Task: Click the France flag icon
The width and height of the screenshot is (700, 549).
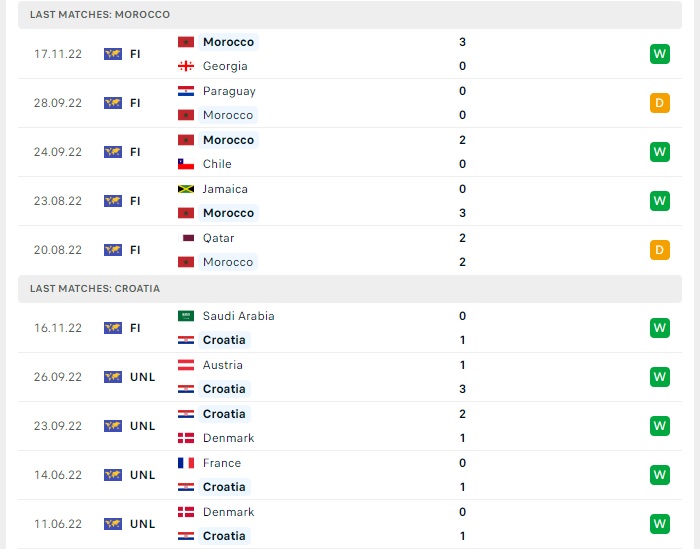Action: [x=186, y=463]
